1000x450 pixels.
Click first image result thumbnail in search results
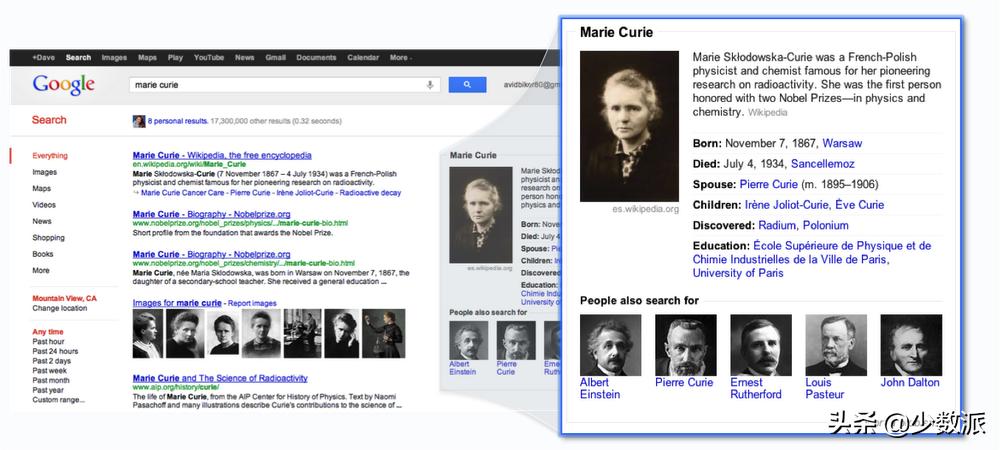147,333
